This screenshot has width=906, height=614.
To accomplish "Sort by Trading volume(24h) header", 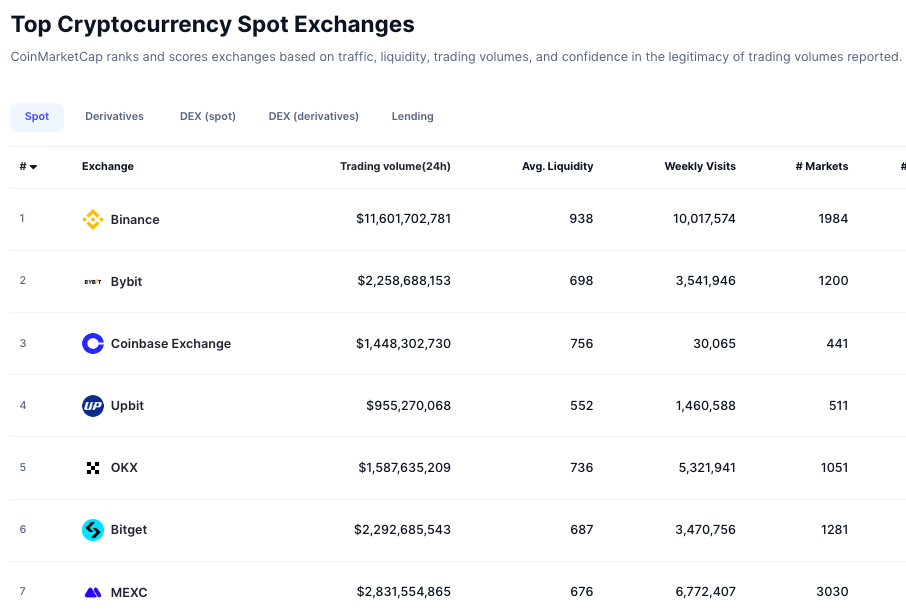I will pos(395,166).
